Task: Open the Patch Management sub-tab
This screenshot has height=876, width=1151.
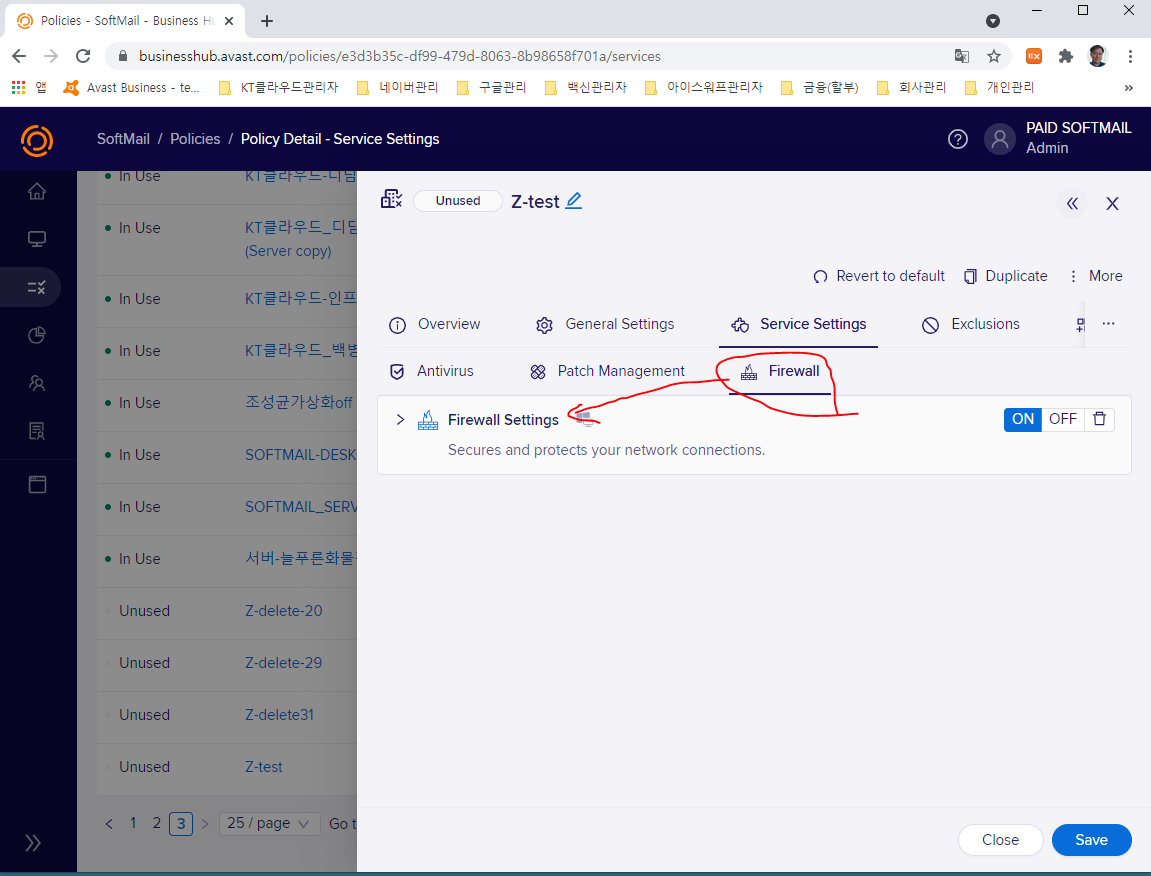Action: tap(607, 372)
